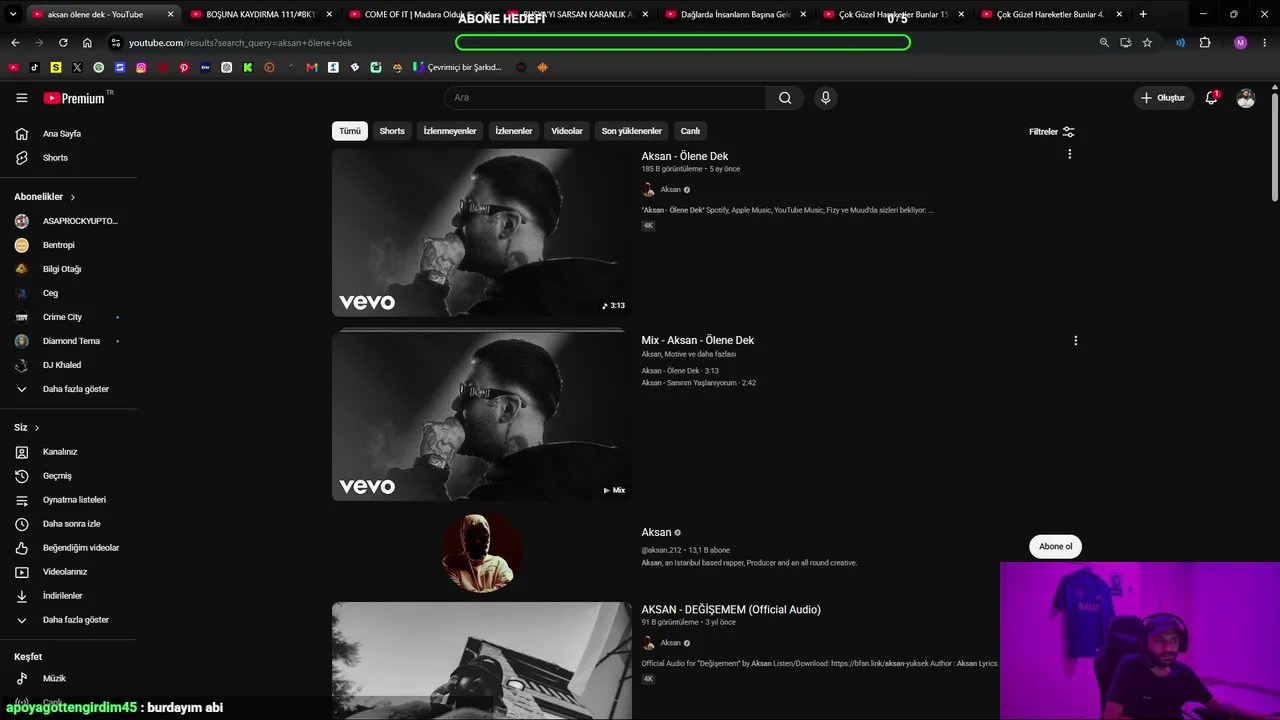Open the Pinterest bookmark

[184, 67]
